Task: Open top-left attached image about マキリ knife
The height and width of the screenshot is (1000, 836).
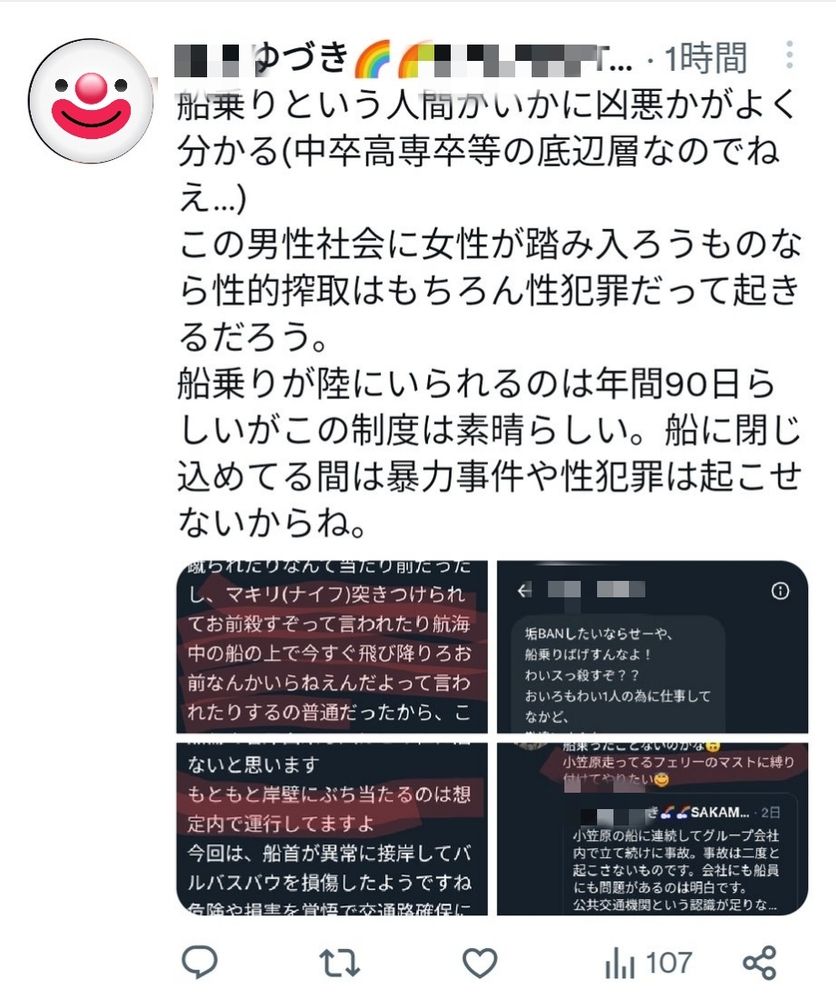Action: [332, 647]
